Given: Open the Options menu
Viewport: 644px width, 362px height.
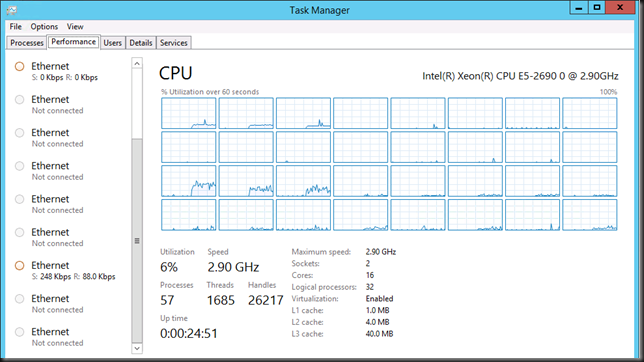Looking at the screenshot, I should (x=44, y=27).
